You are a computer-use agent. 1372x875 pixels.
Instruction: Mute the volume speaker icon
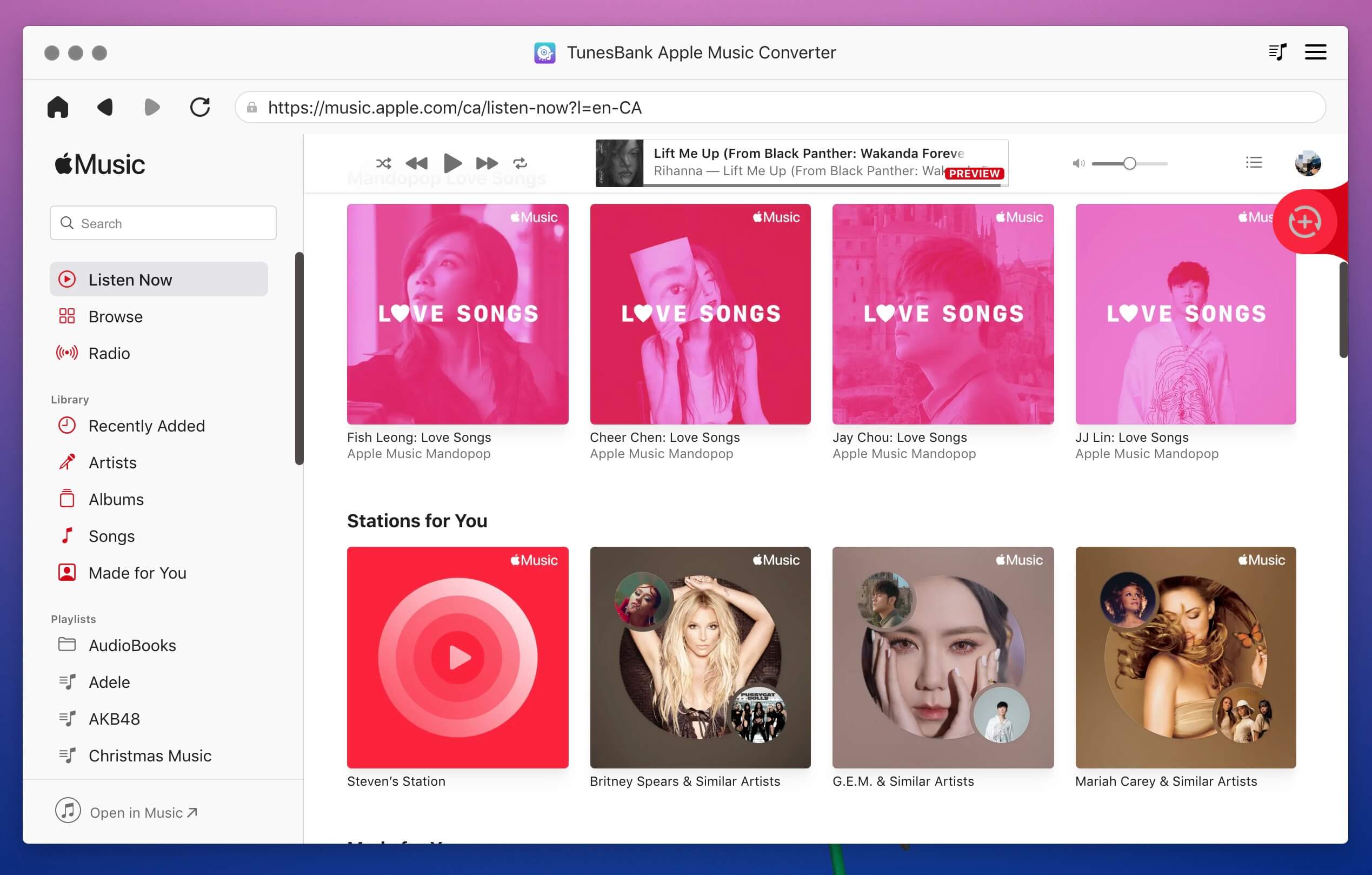[1078, 164]
